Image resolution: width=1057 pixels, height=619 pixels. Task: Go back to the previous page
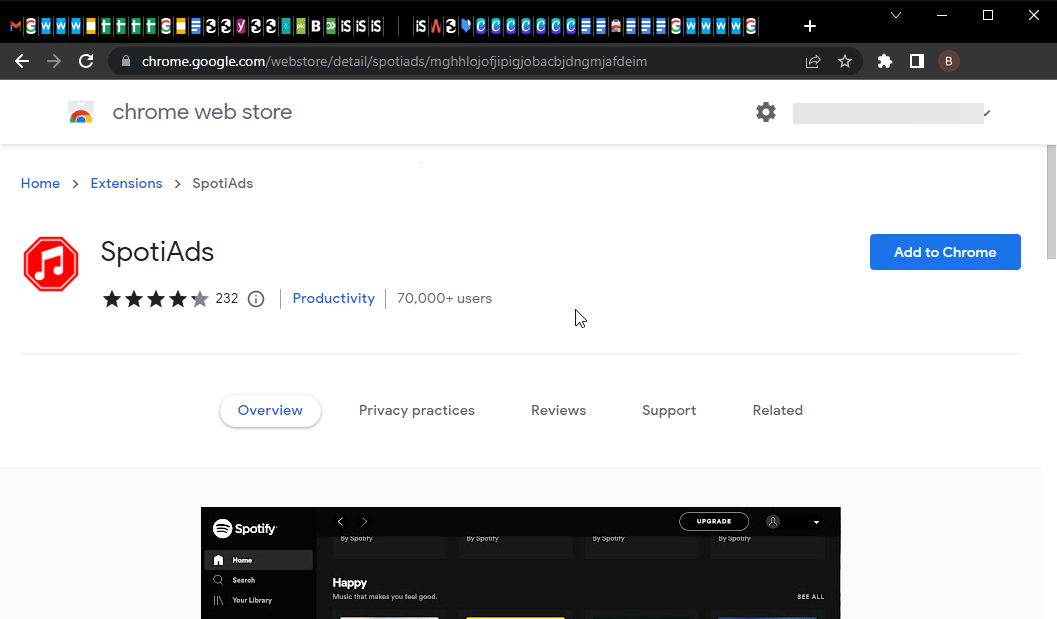(22, 61)
